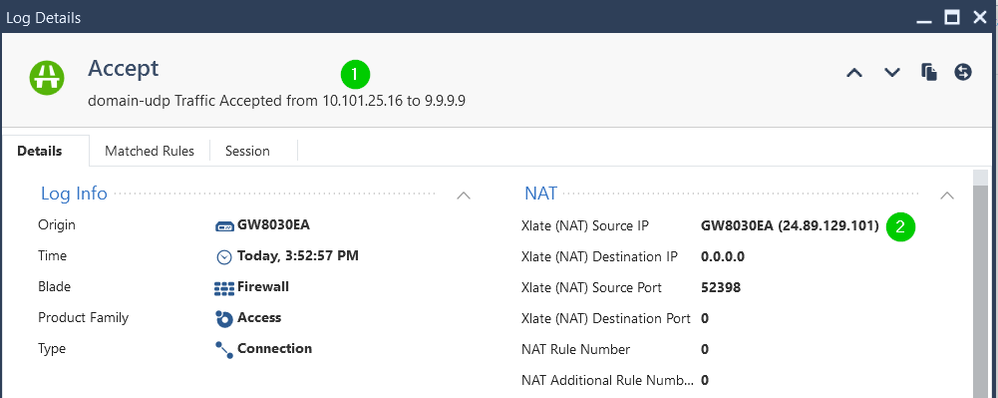The width and height of the screenshot is (998, 398).
Task: Click the Access product family icon
Action: click(x=224, y=318)
